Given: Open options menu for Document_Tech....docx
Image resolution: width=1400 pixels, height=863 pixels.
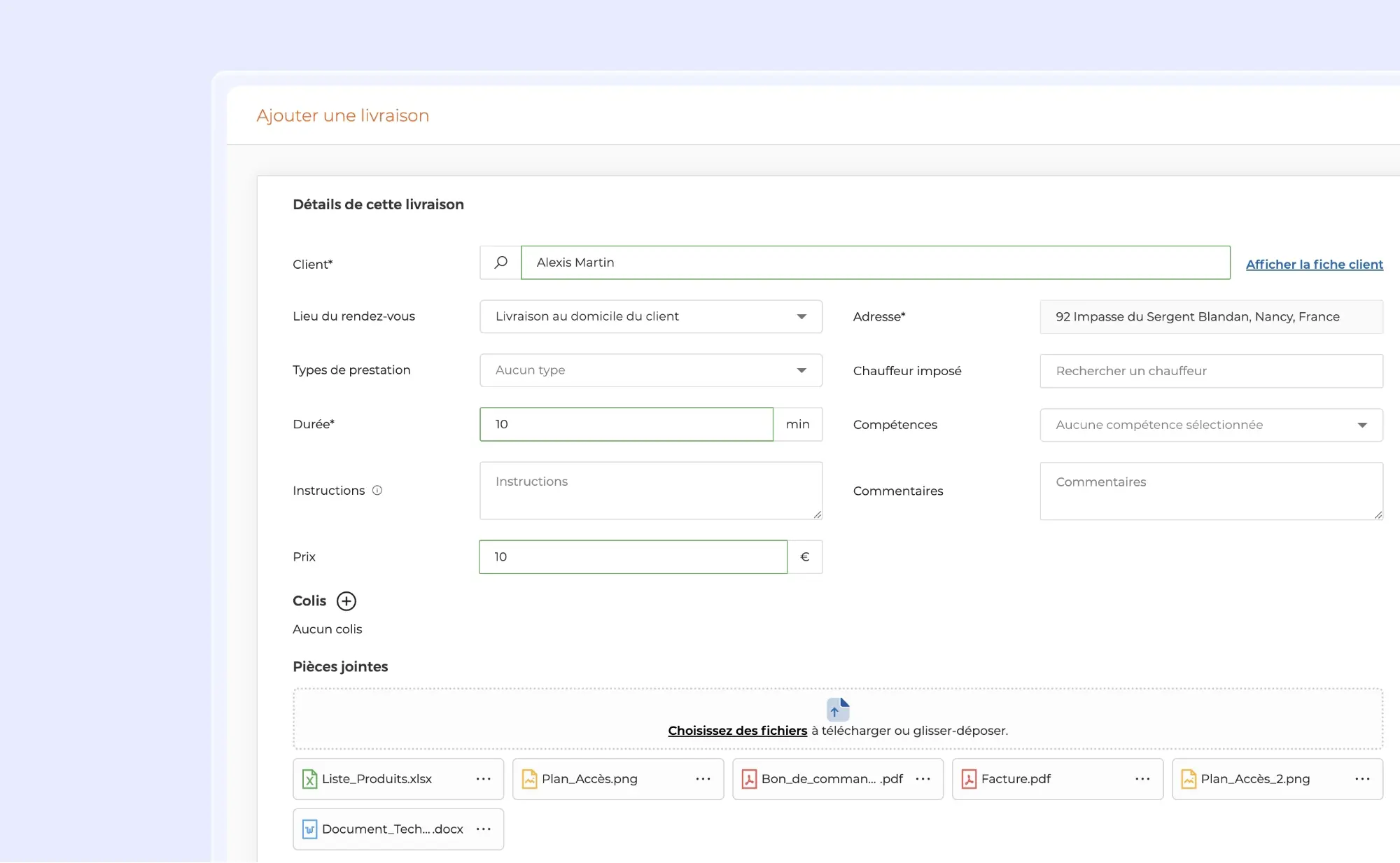Looking at the screenshot, I should click(x=483, y=829).
